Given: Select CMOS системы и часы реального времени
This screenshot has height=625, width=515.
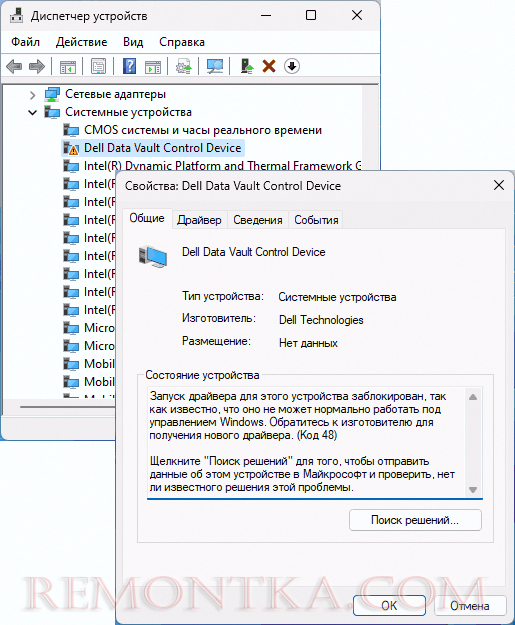Looking at the screenshot, I should [x=203, y=130].
